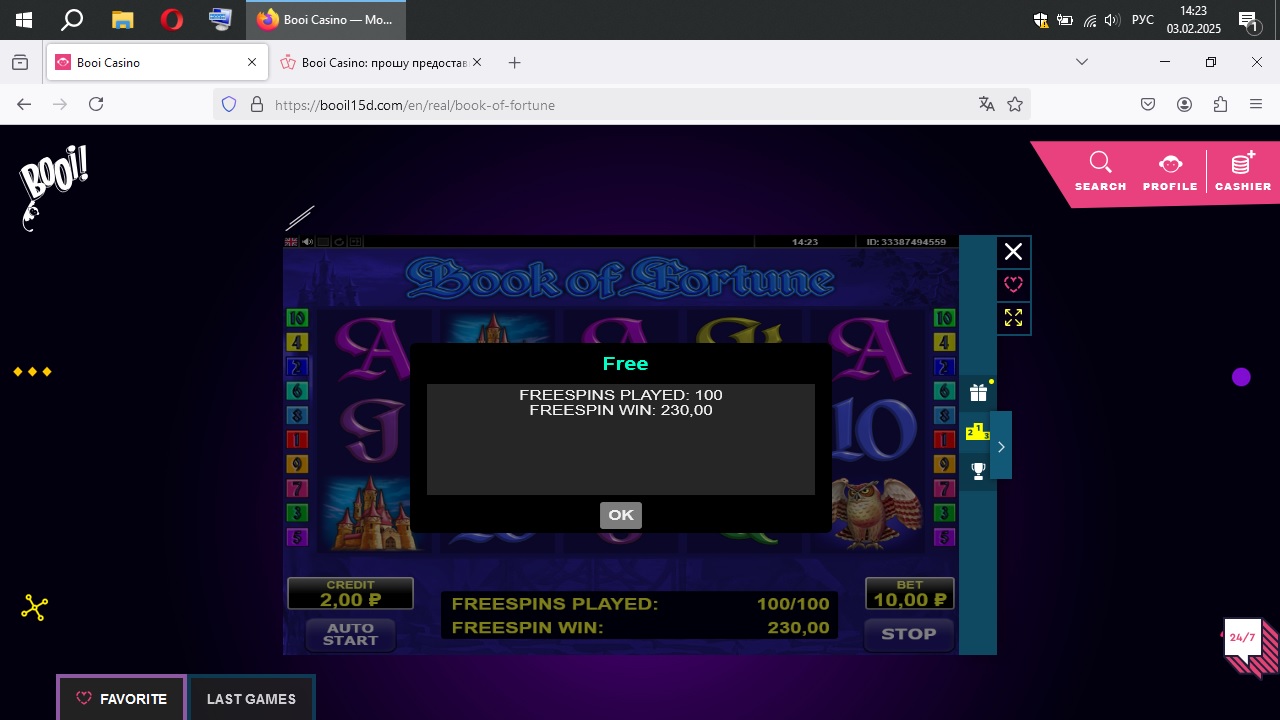View site security padlock info
1280x720 pixels.
256,104
